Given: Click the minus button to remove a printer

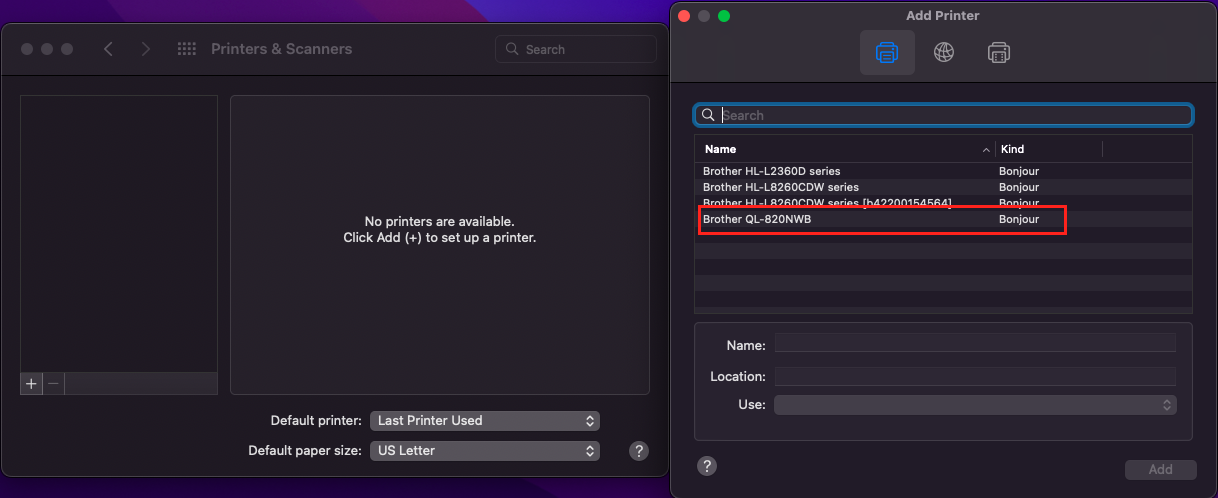Looking at the screenshot, I should coord(54,383).
